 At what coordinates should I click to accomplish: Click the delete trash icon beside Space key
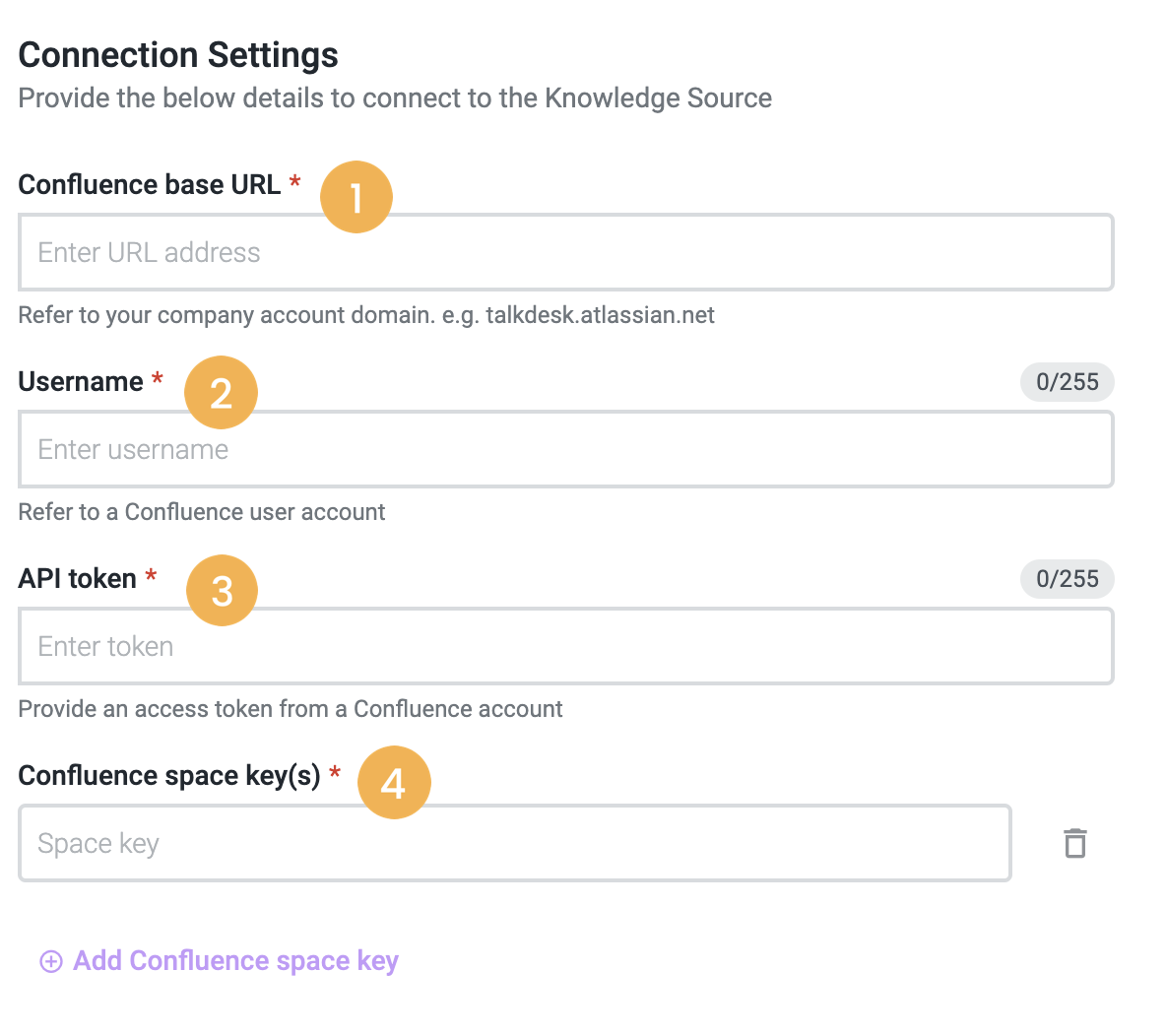1074,843
